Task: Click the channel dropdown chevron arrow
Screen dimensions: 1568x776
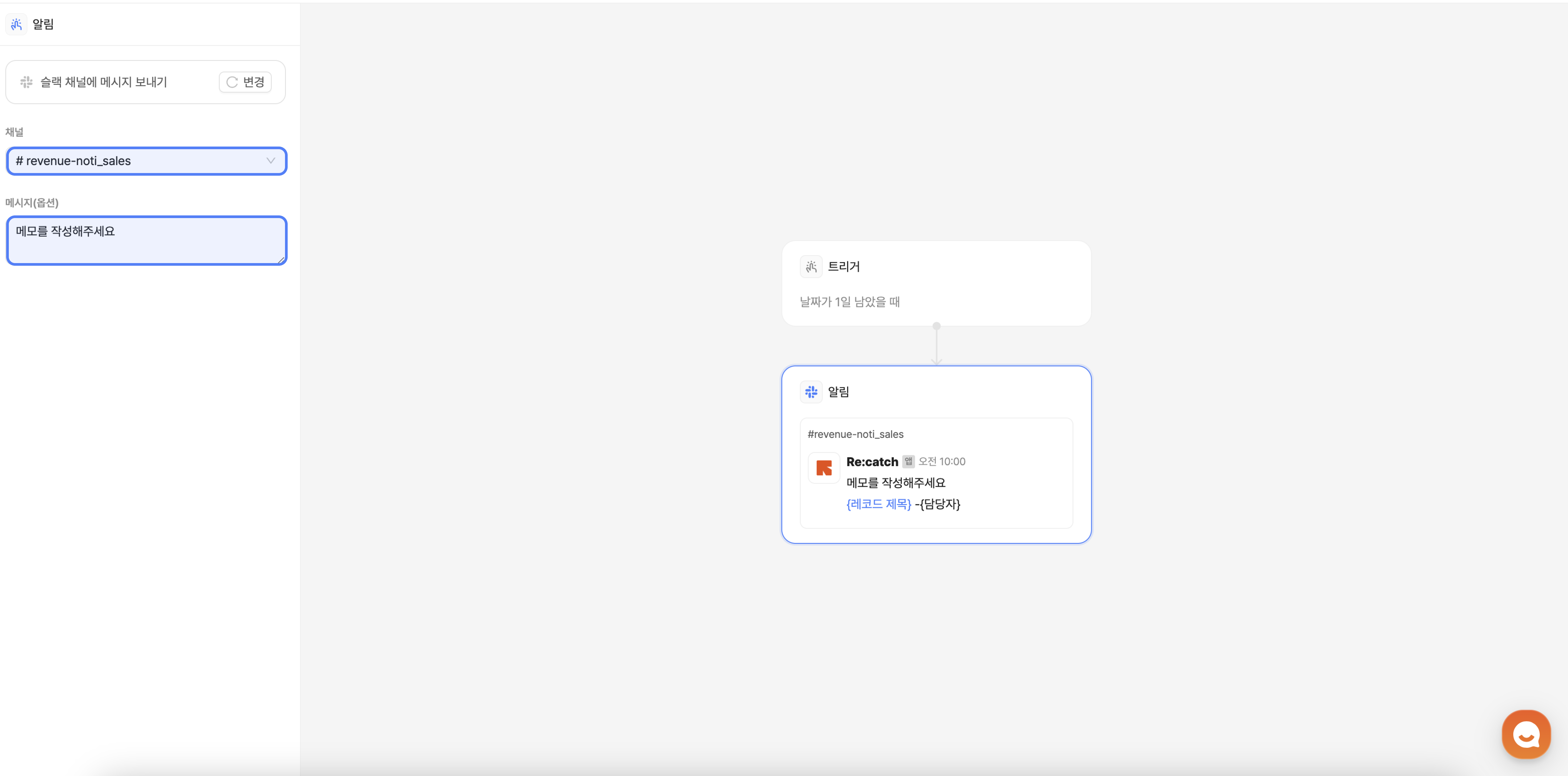Action: [270, 161]
